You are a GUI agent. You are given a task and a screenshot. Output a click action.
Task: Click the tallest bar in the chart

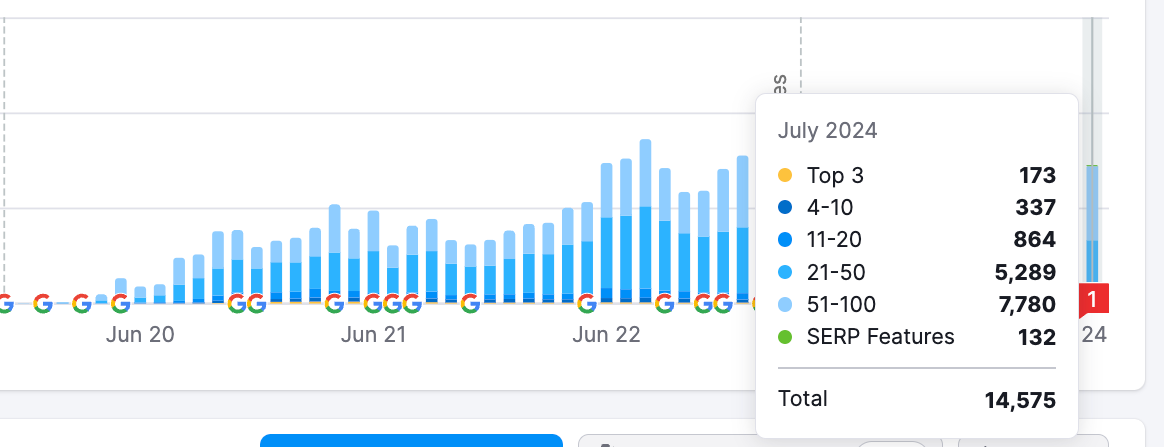coord(645,220)
